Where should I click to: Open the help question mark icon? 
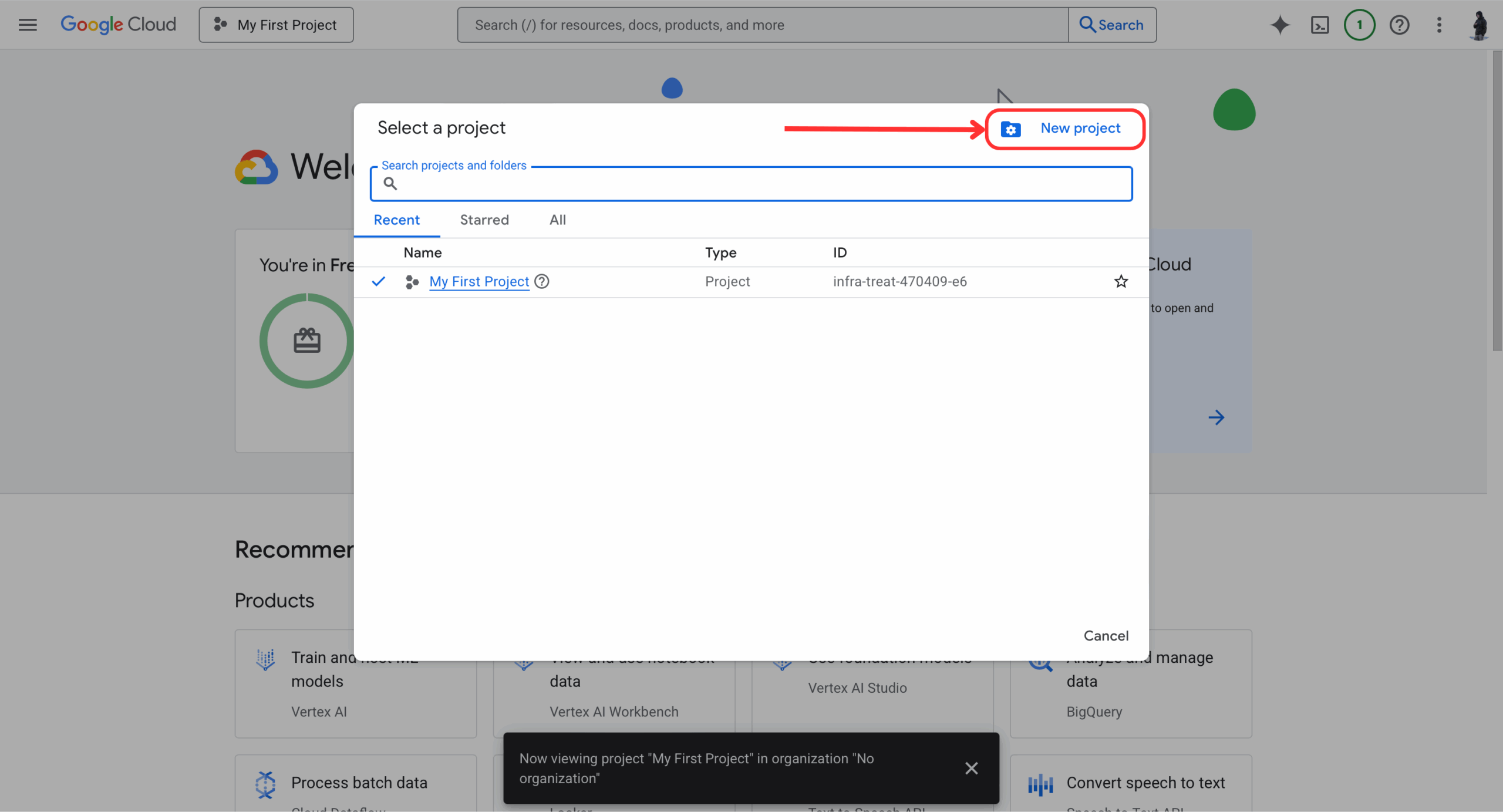click(1399, 25)
